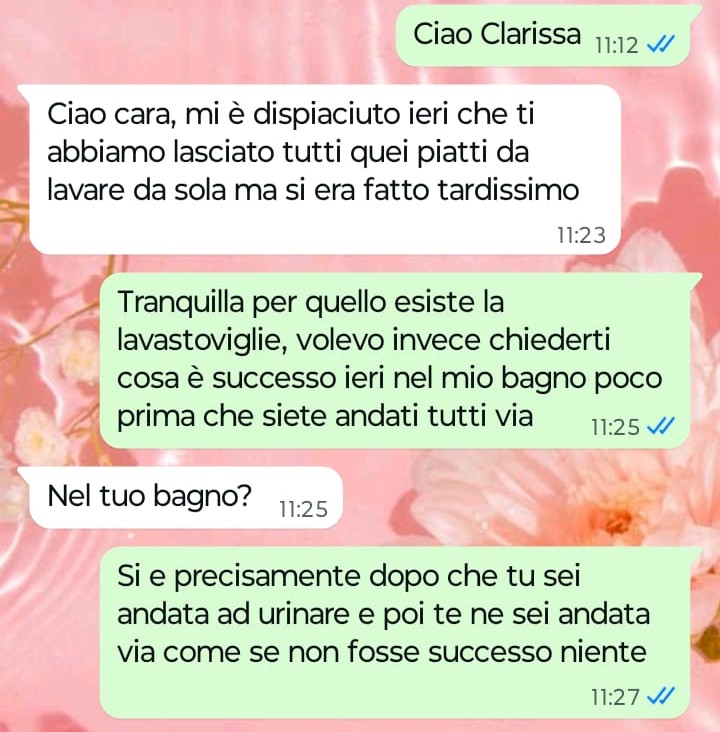Image resolution: width=720 pixels, height=732 pixels.
Task: Click the 11:23 timestamp on the received message
Action: point(581,235)
